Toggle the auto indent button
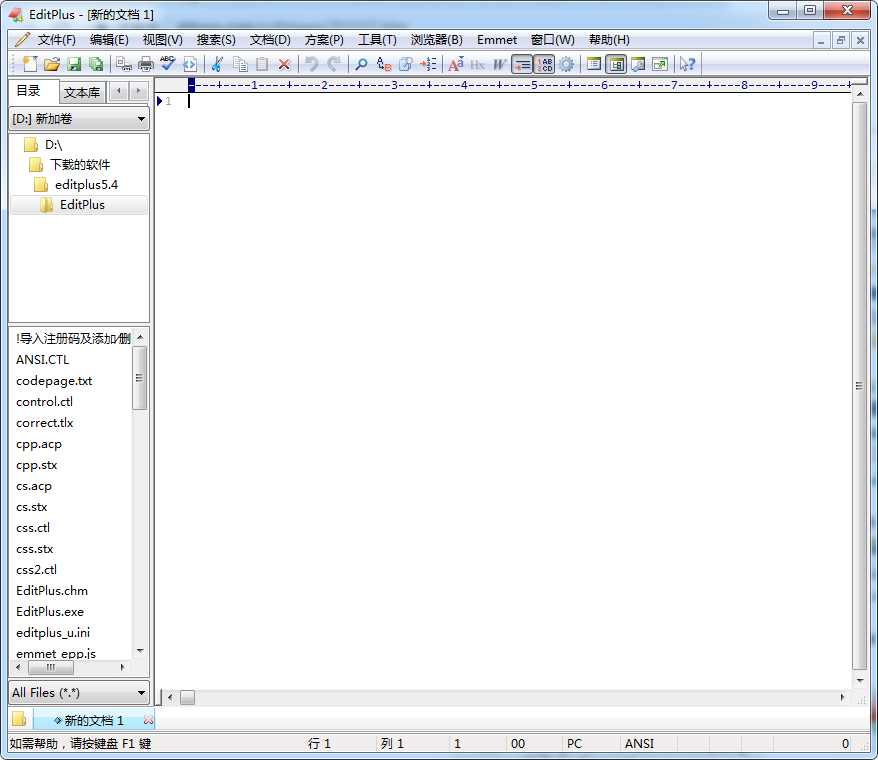Viewport: 878px width, 760px height. click(x=521, y=64)
